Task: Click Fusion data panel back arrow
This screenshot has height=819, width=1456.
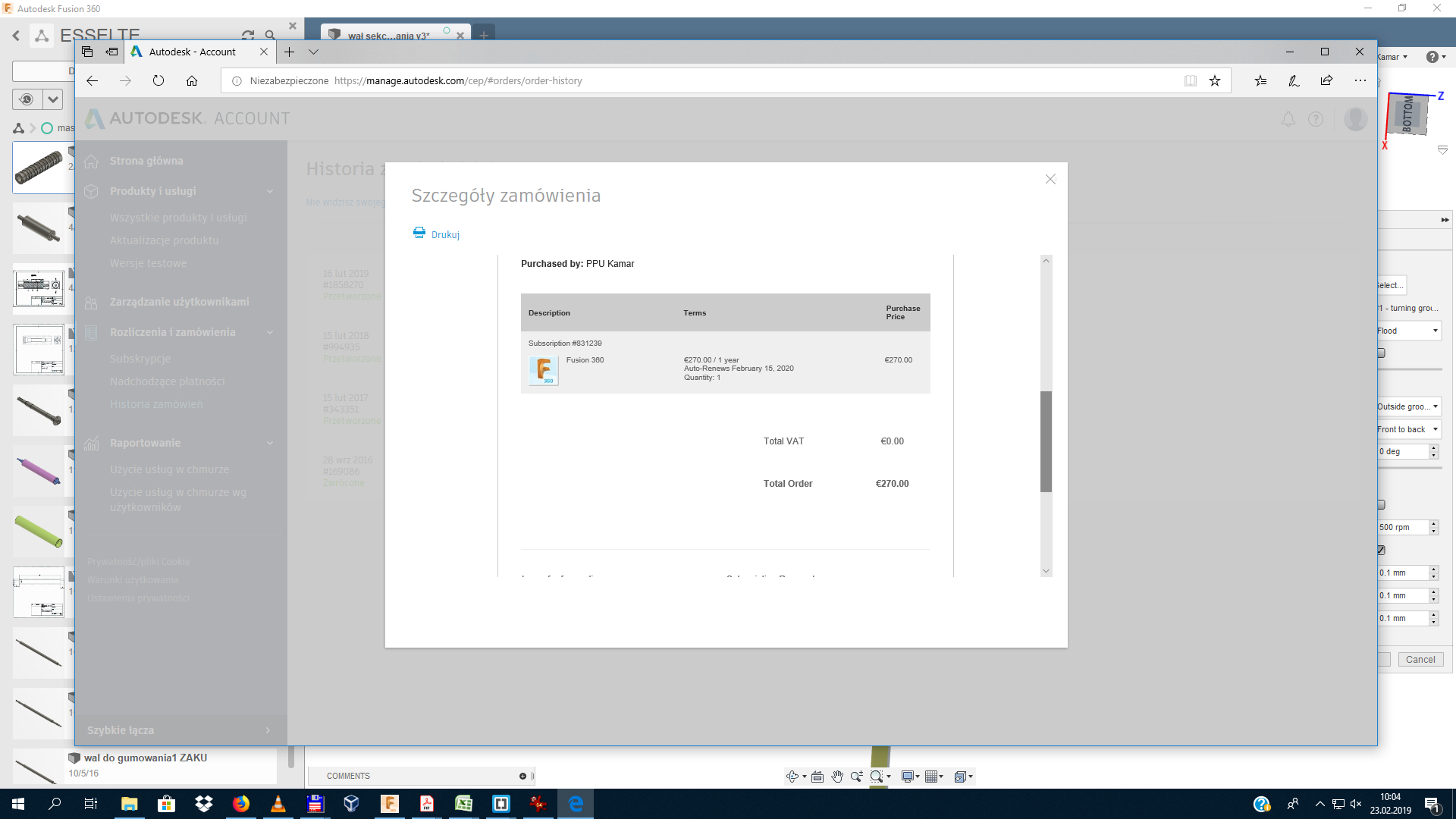Action: [x=16, y=35]
